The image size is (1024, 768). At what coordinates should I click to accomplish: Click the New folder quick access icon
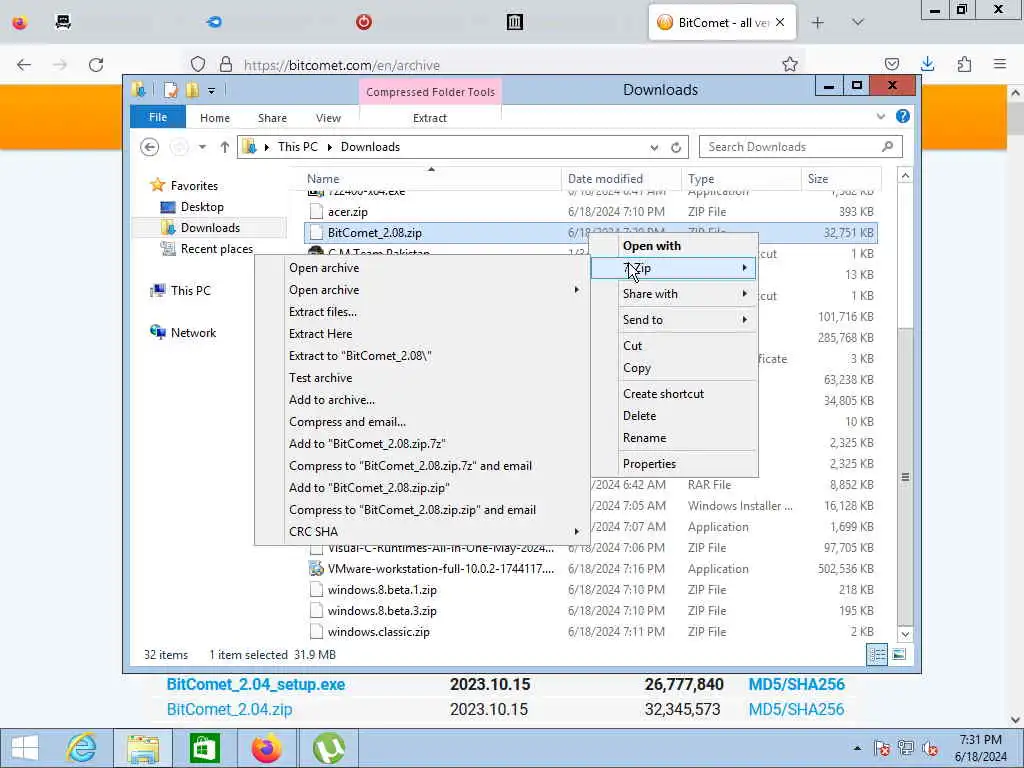click(x=192, y=90)
